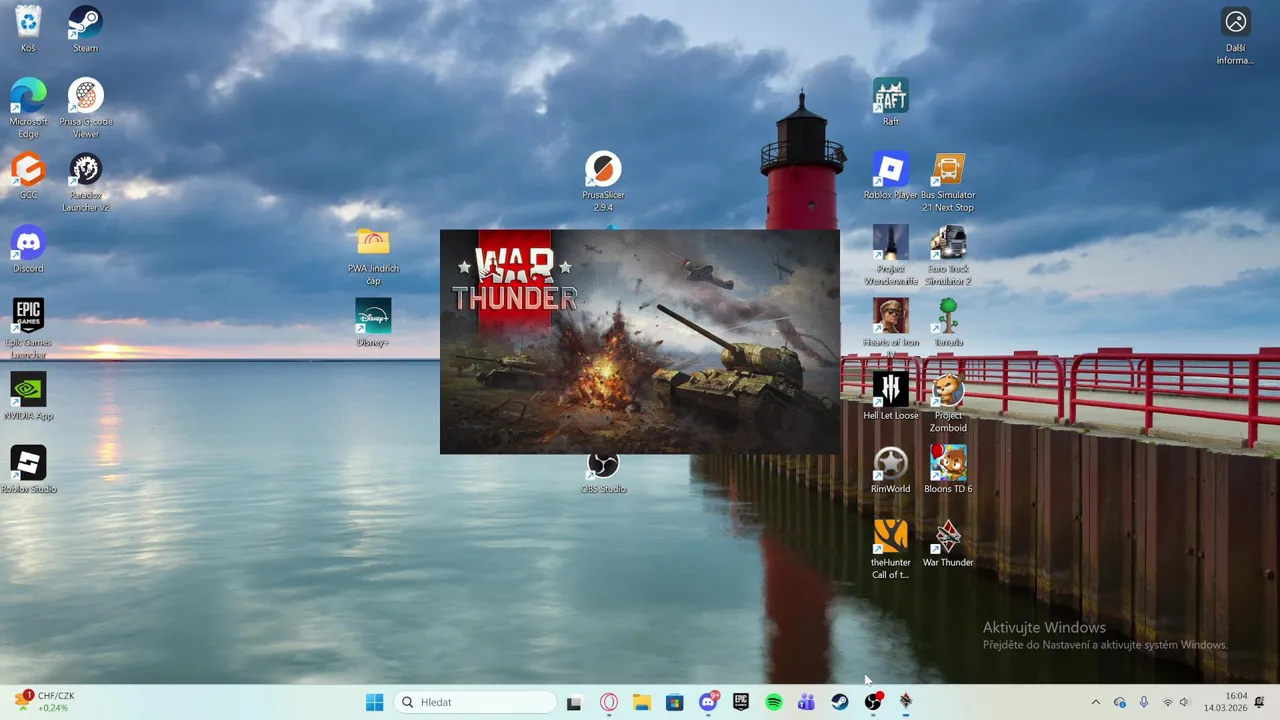Open the Hearts of Iron IV shortcut
The image size is (1280, 720).
click(x=890, y=328)
